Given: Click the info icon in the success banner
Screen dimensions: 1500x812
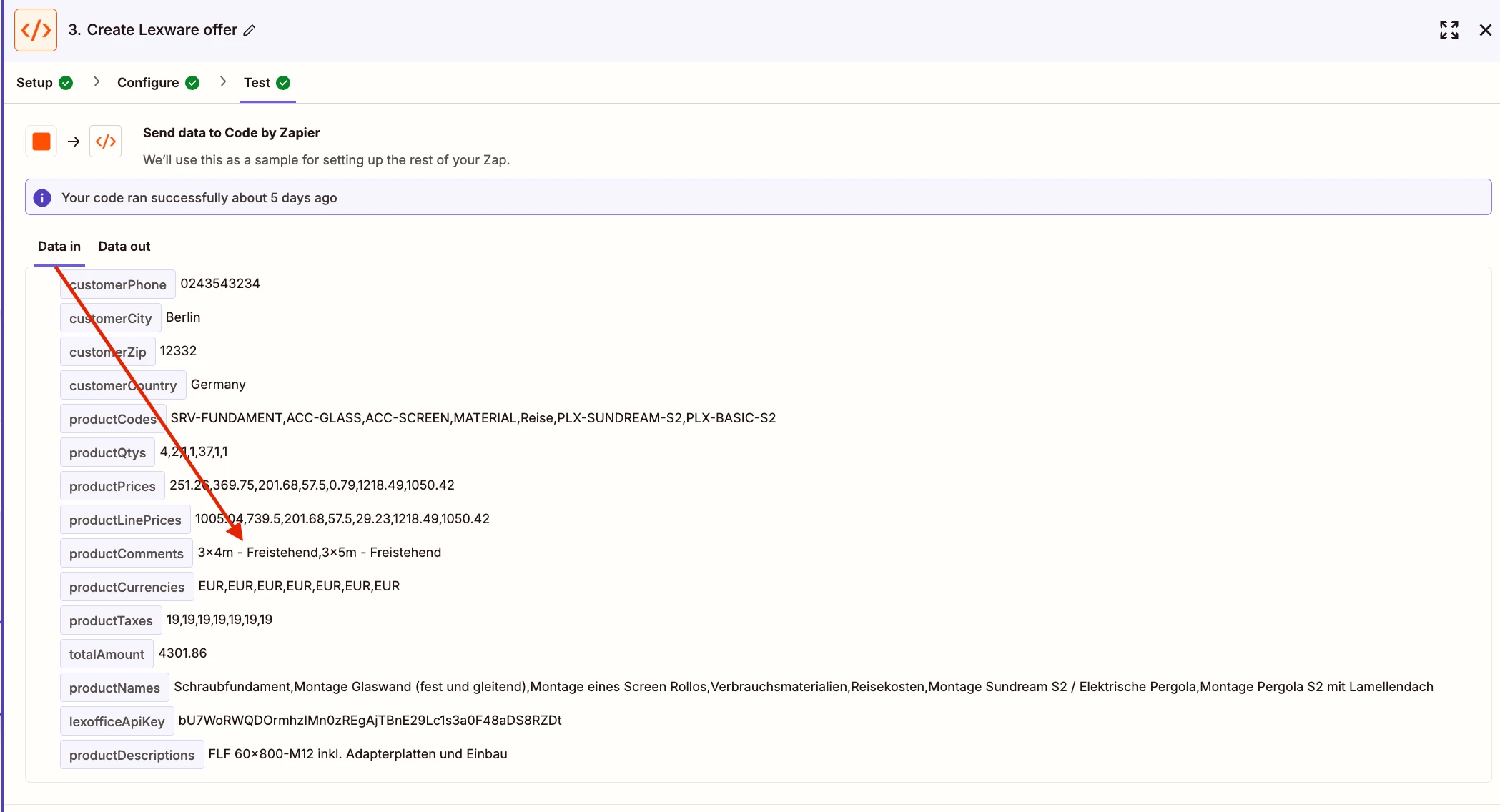Looking at the screenshot, I should [x=42, y=198].
